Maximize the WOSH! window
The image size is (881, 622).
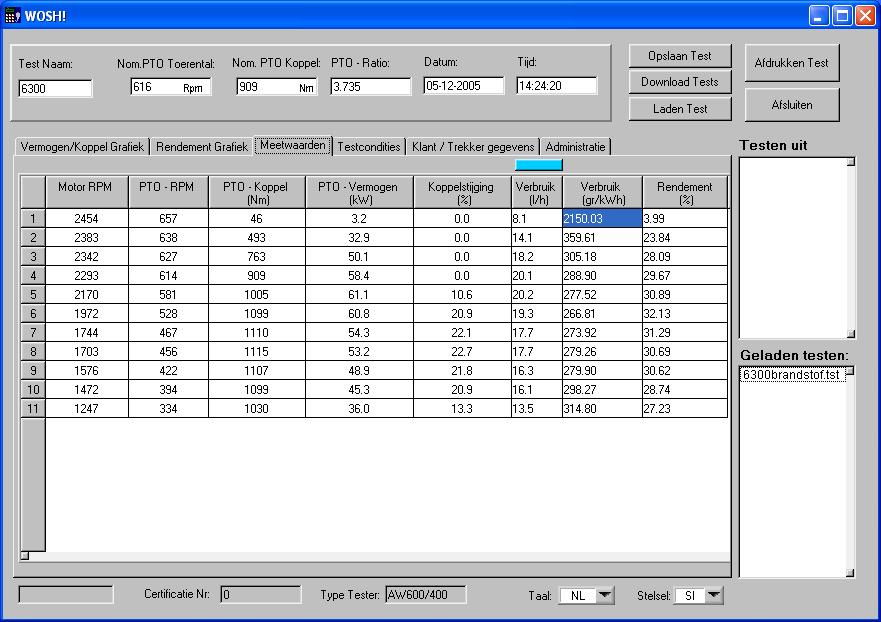coord(842,16)
